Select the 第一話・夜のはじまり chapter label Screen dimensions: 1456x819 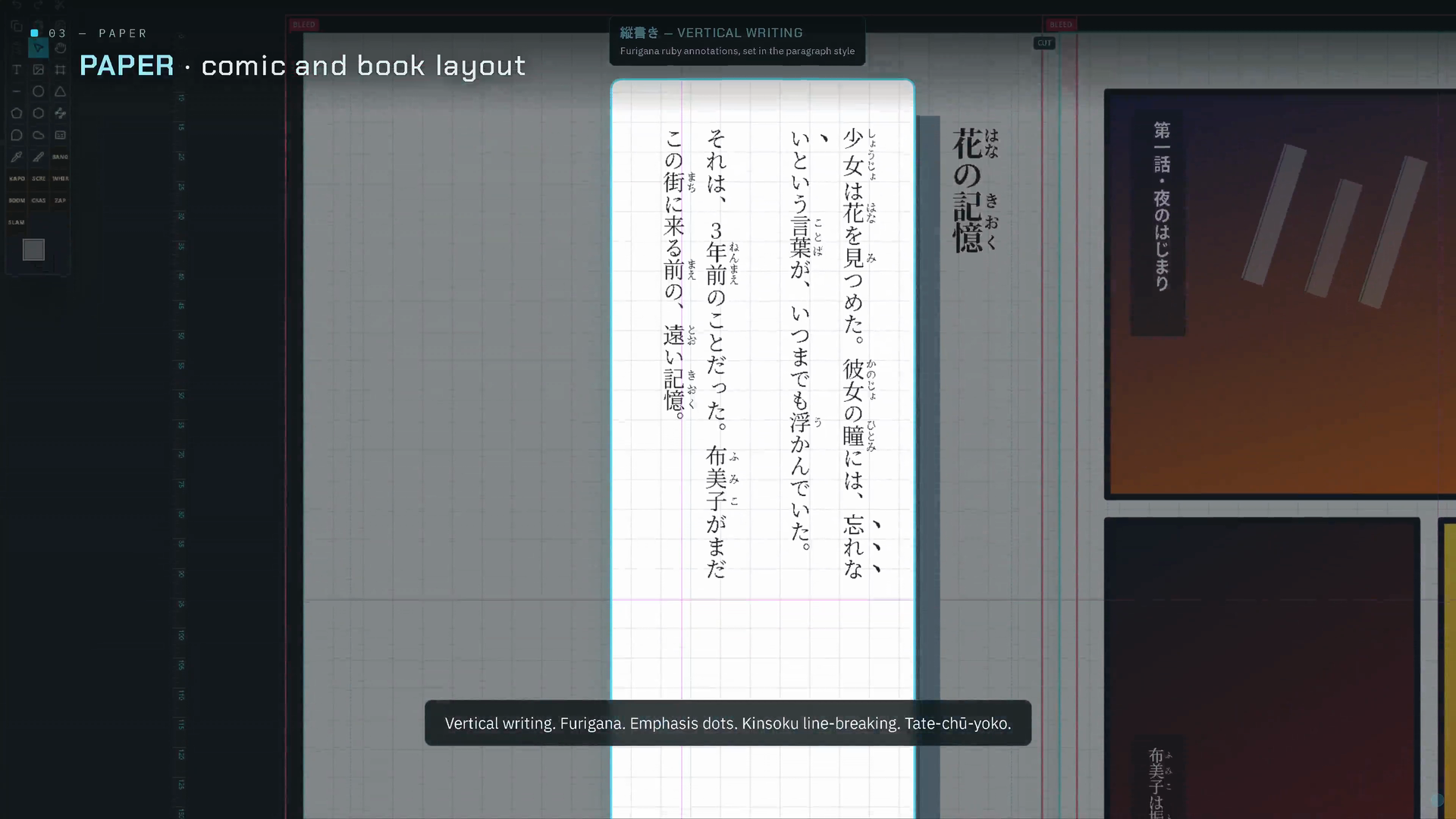[x=1161, y=206]
